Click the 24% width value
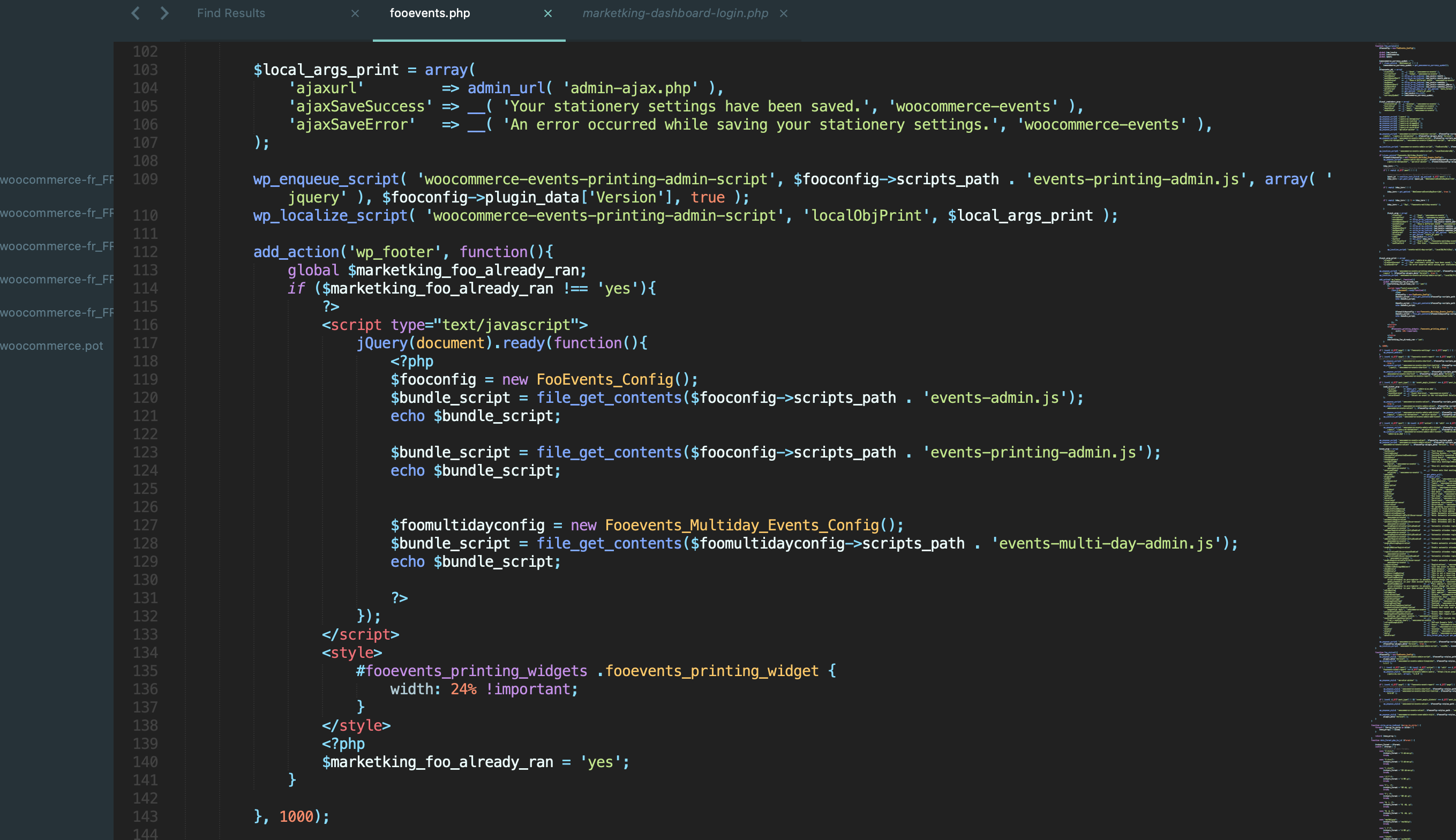Viewport: 1456px width, 840px height. 463,689
